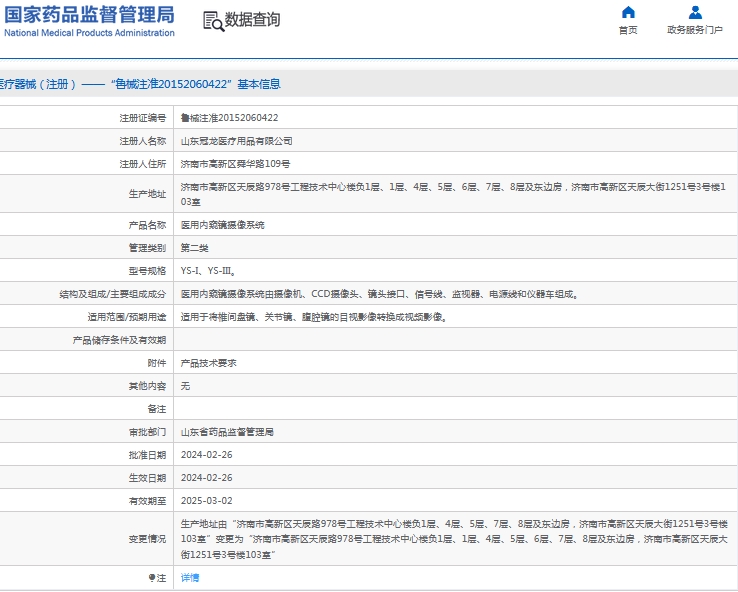The width and height of the screenshot is (738, 592).
Task: Click the 备注 row label
Action: [157, 409]
